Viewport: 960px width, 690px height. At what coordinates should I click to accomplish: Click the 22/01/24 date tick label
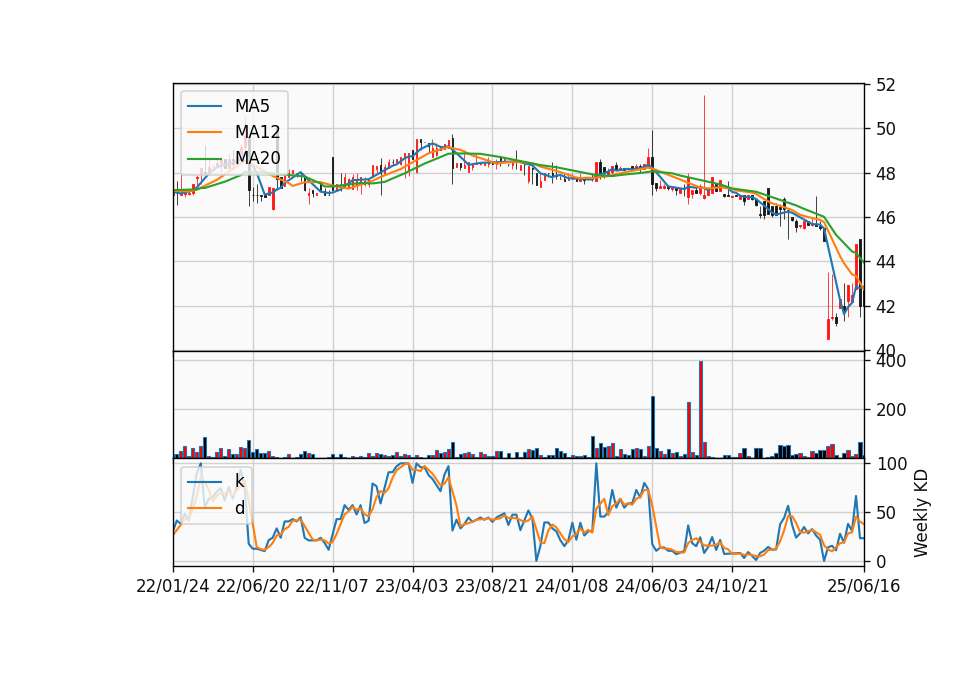[173, 586]
